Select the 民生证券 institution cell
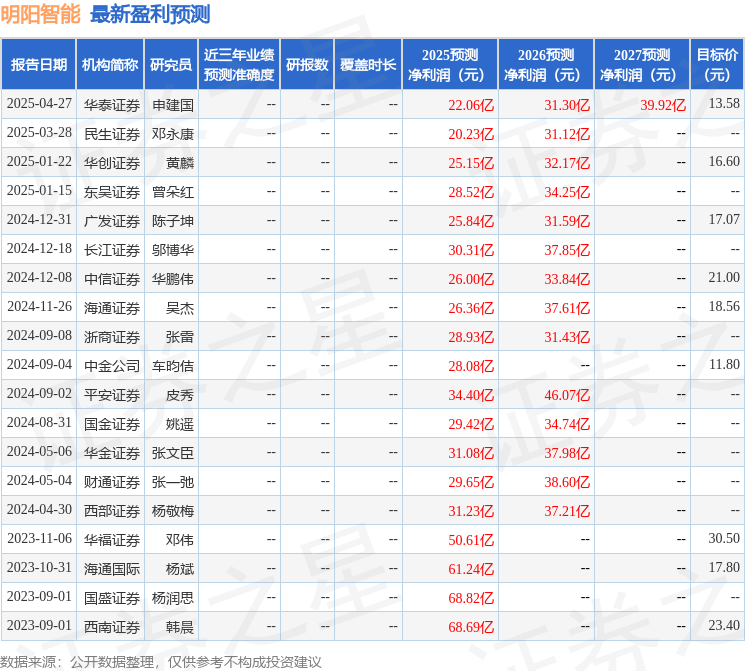 [x=112, y=134]
